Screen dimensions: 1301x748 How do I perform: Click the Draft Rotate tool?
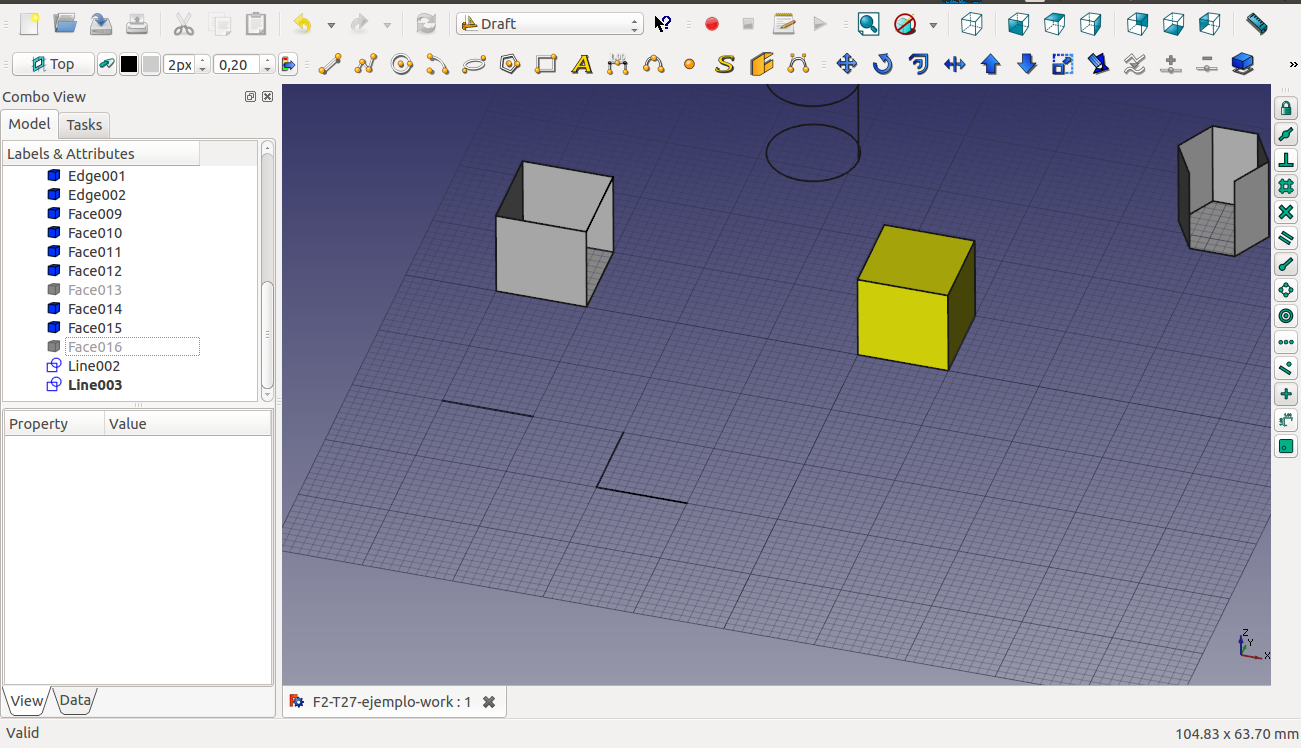pos(882,65)
